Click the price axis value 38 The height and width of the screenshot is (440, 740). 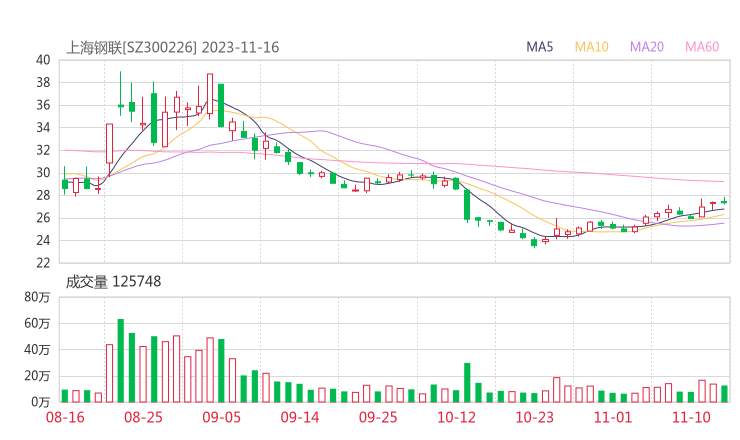pyautogui.click(x=43, y=83)
